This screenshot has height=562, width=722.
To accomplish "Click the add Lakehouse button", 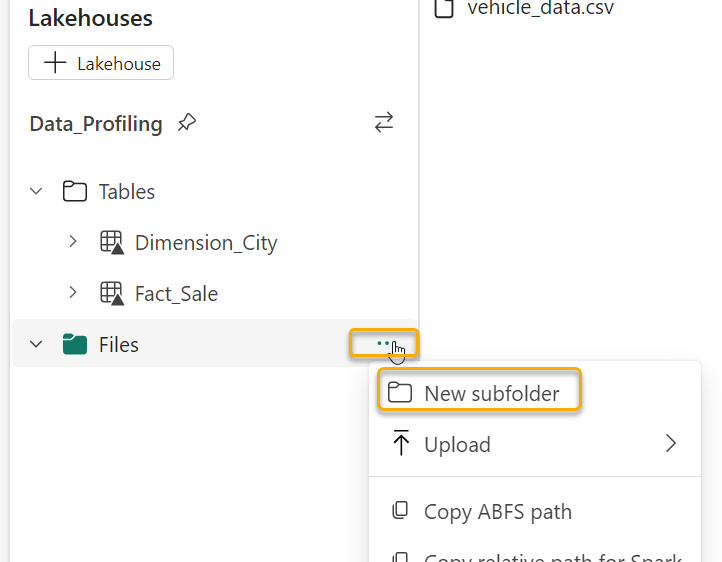I will pos(101,63).
